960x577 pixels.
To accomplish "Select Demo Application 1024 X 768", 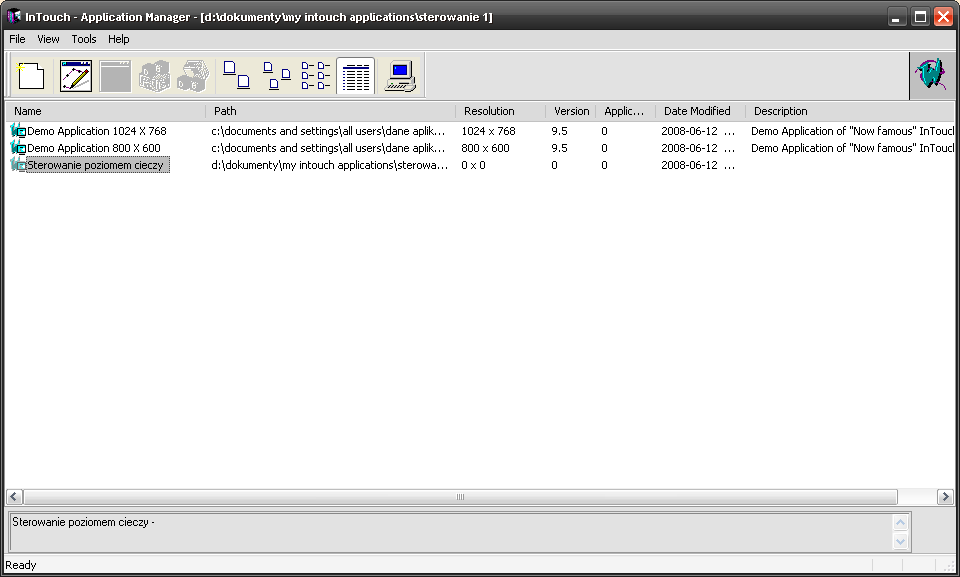I will click(x=96, y=131).
